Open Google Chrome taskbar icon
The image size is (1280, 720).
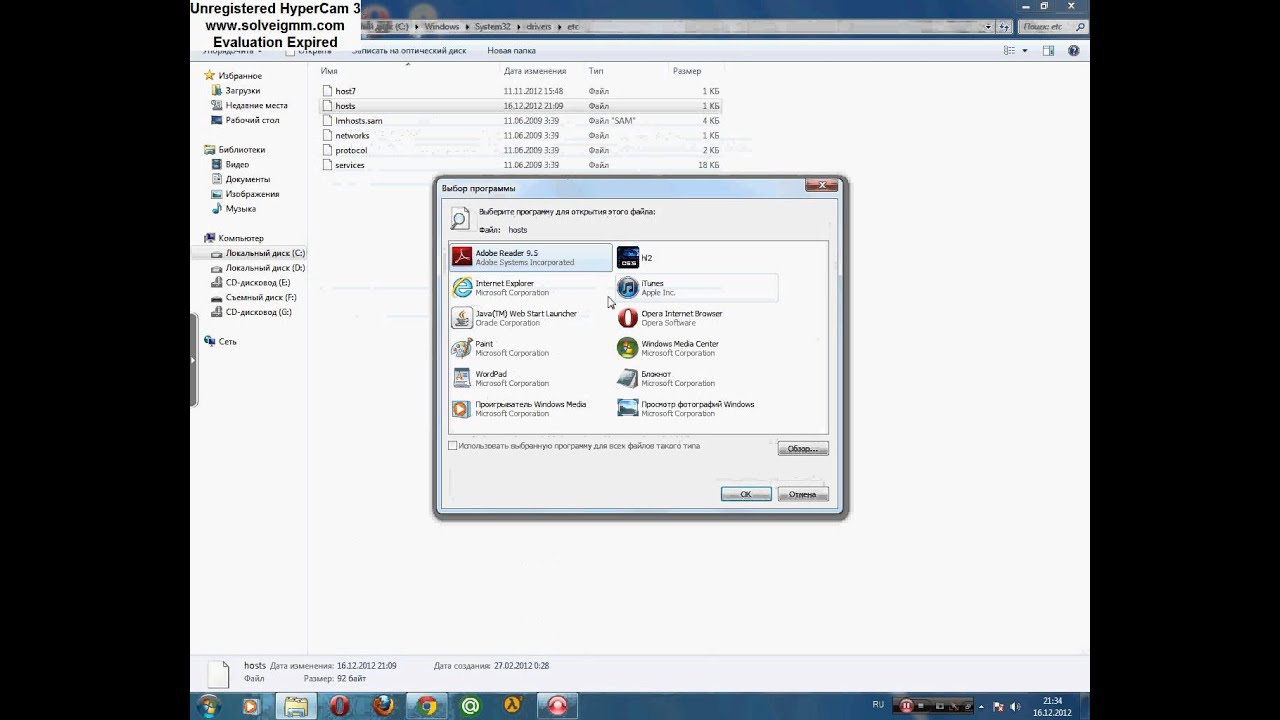(x=427, y=706)
